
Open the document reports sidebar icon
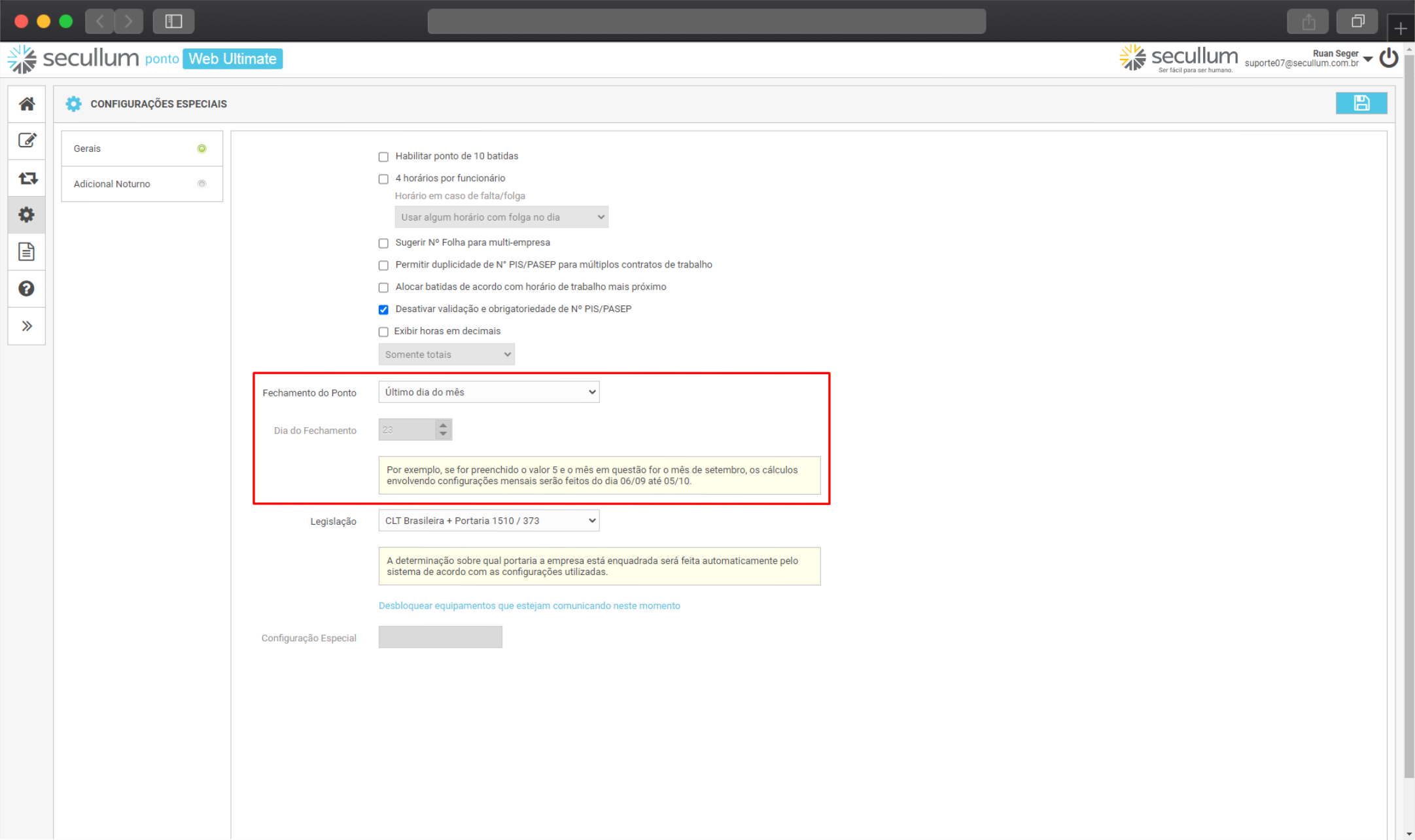pos(27,252)
